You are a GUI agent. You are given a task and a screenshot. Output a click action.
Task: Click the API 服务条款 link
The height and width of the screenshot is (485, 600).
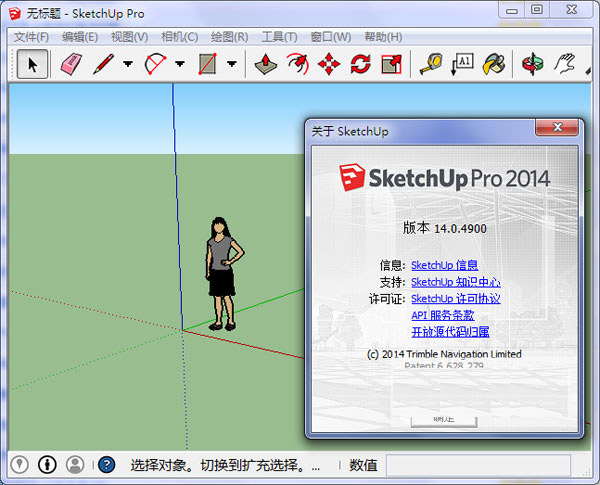(444, 315)
